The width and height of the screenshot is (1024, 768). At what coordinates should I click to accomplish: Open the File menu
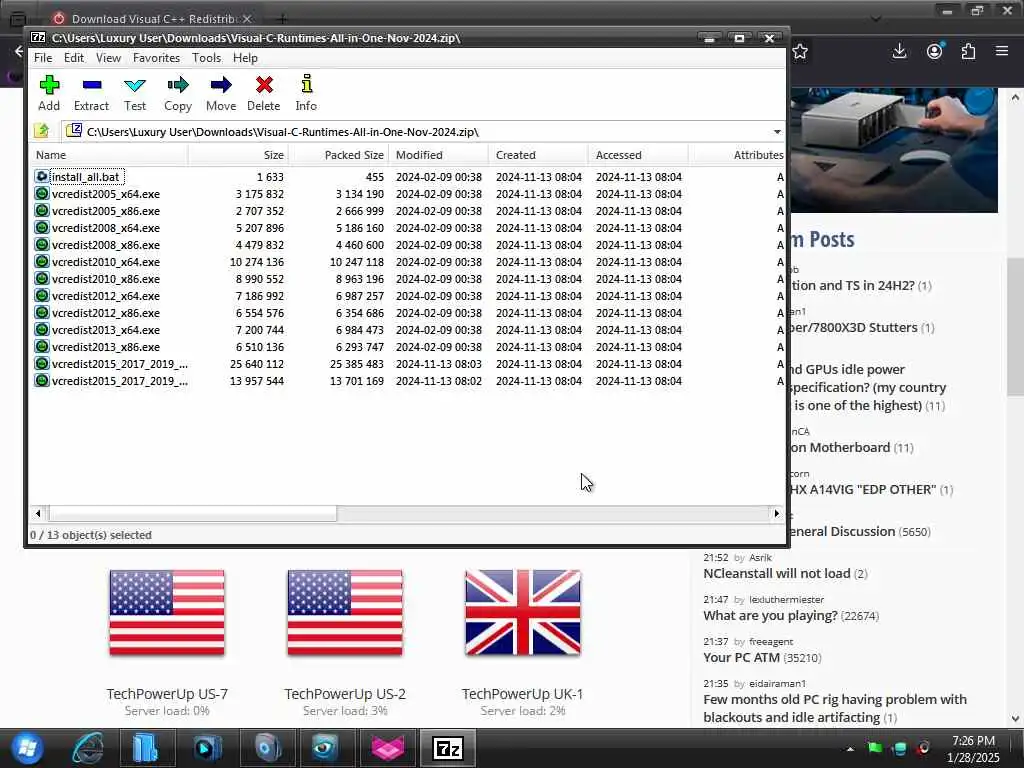(43, 57)
